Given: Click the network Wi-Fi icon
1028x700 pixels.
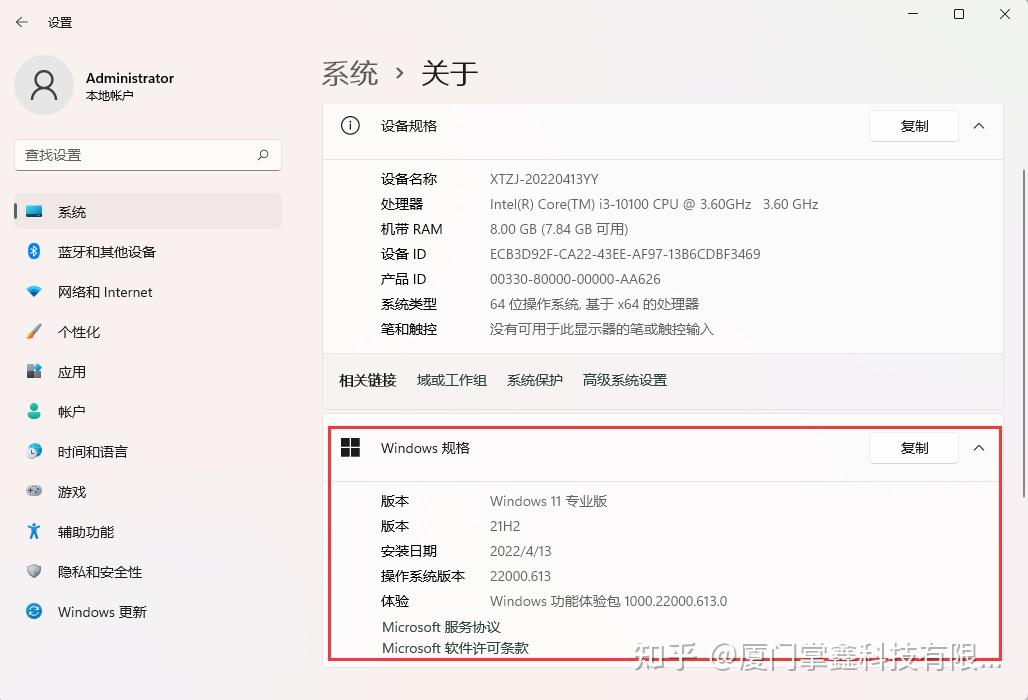Looking at the screenshot, I should pos(34,292).
